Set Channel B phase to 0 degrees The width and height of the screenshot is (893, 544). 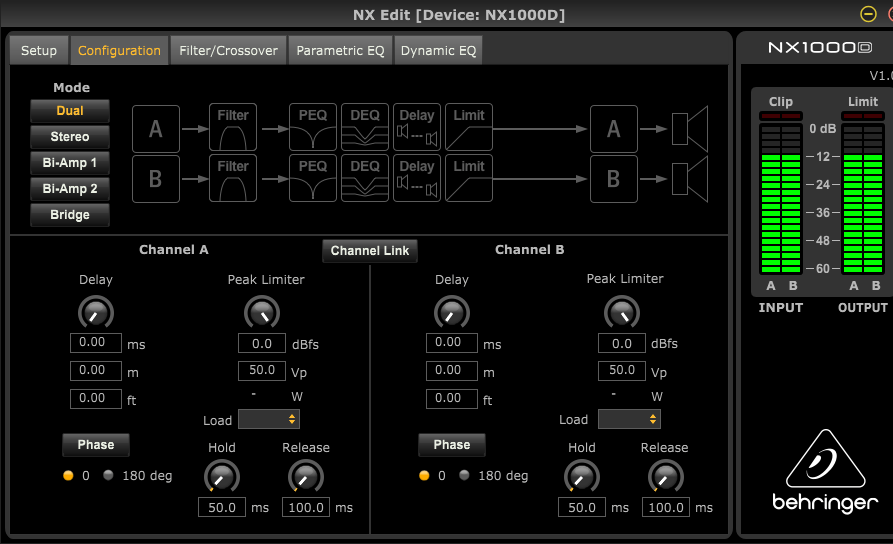(x=424, y=476)
